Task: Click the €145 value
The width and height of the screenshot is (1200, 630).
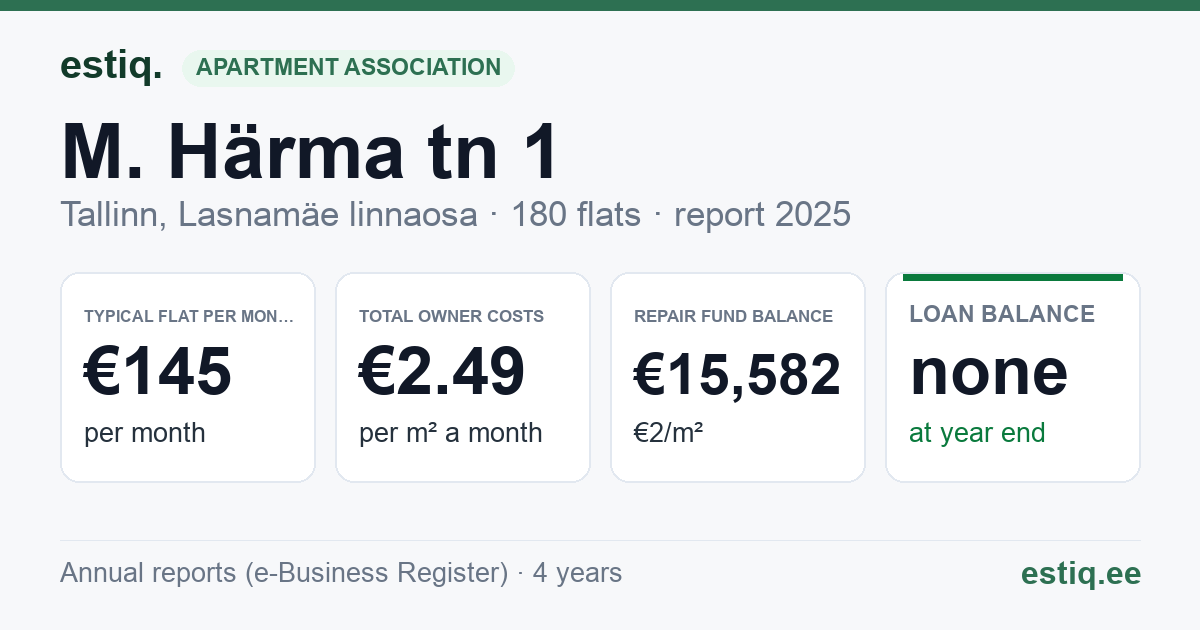Action: [x=157, y=371]
